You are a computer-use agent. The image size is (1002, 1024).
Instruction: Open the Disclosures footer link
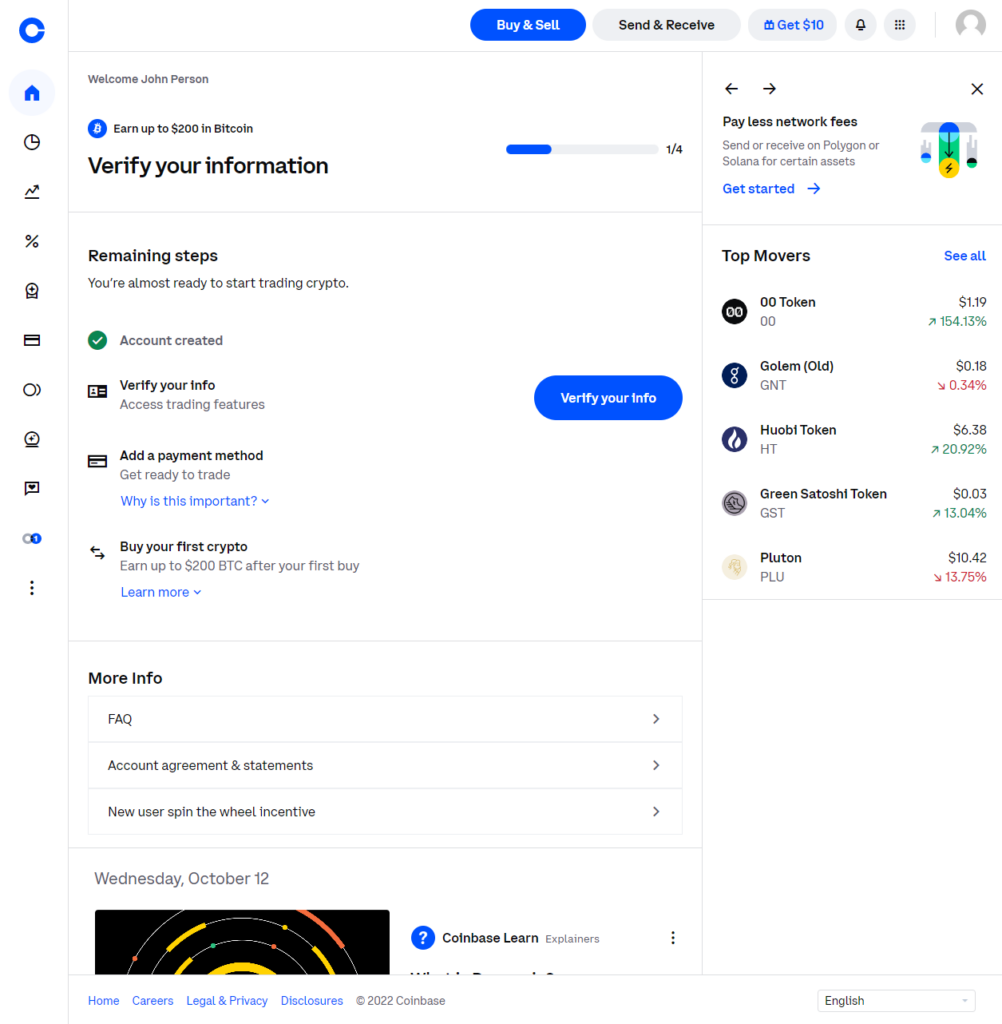tap(312, 1000)
